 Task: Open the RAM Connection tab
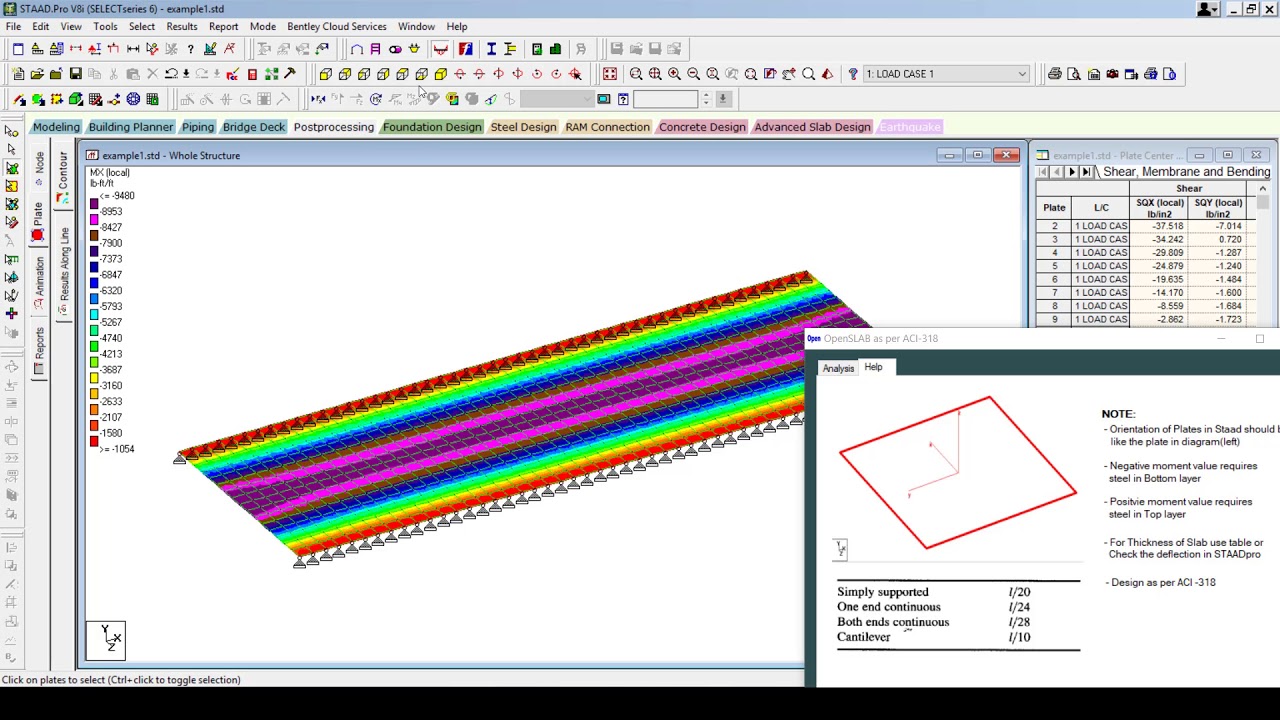(x=607, y=127)
